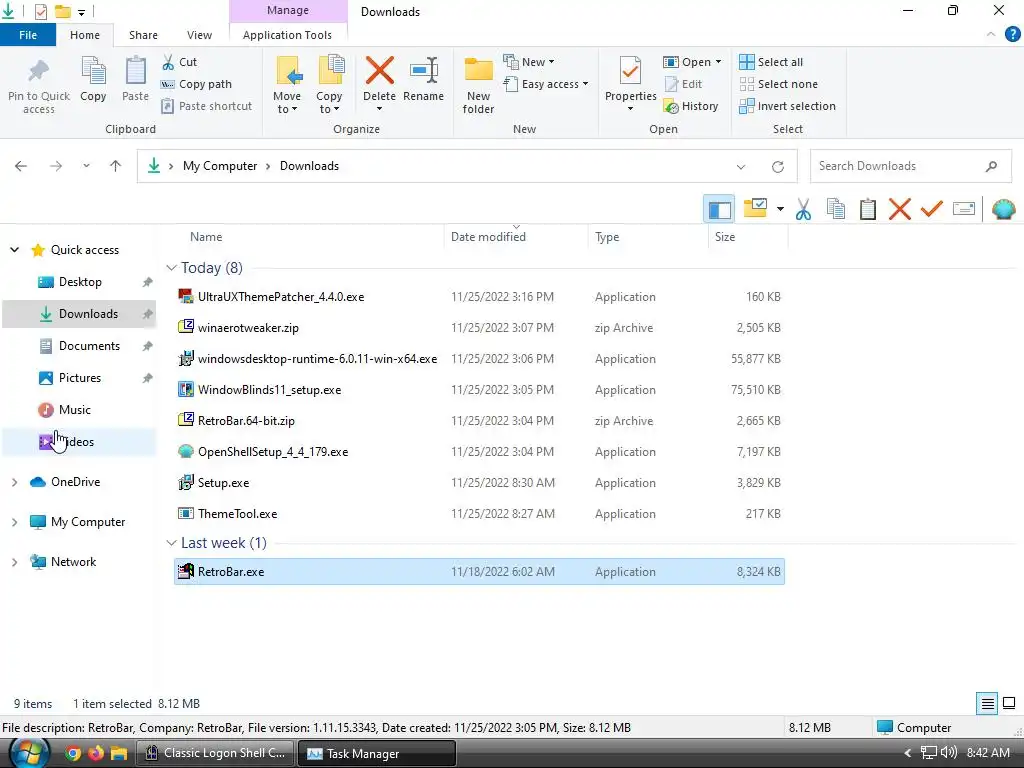Open Desktop in Quick access

(x=80, y=282)
